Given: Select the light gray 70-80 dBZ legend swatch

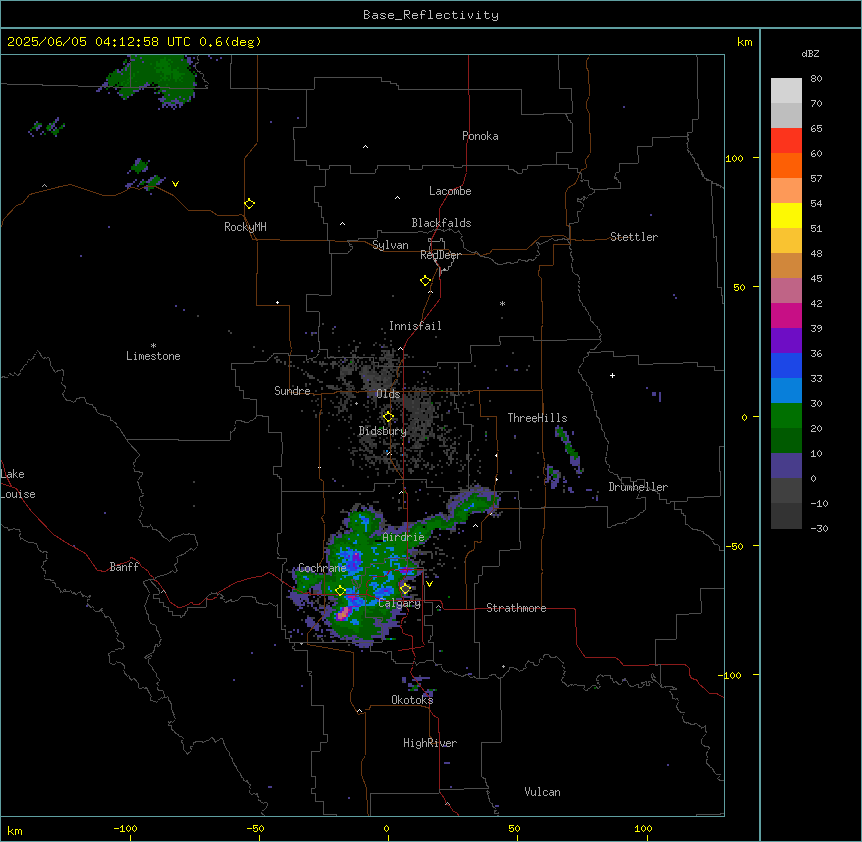Looking at the screenshot, I should tap(786, 91).
